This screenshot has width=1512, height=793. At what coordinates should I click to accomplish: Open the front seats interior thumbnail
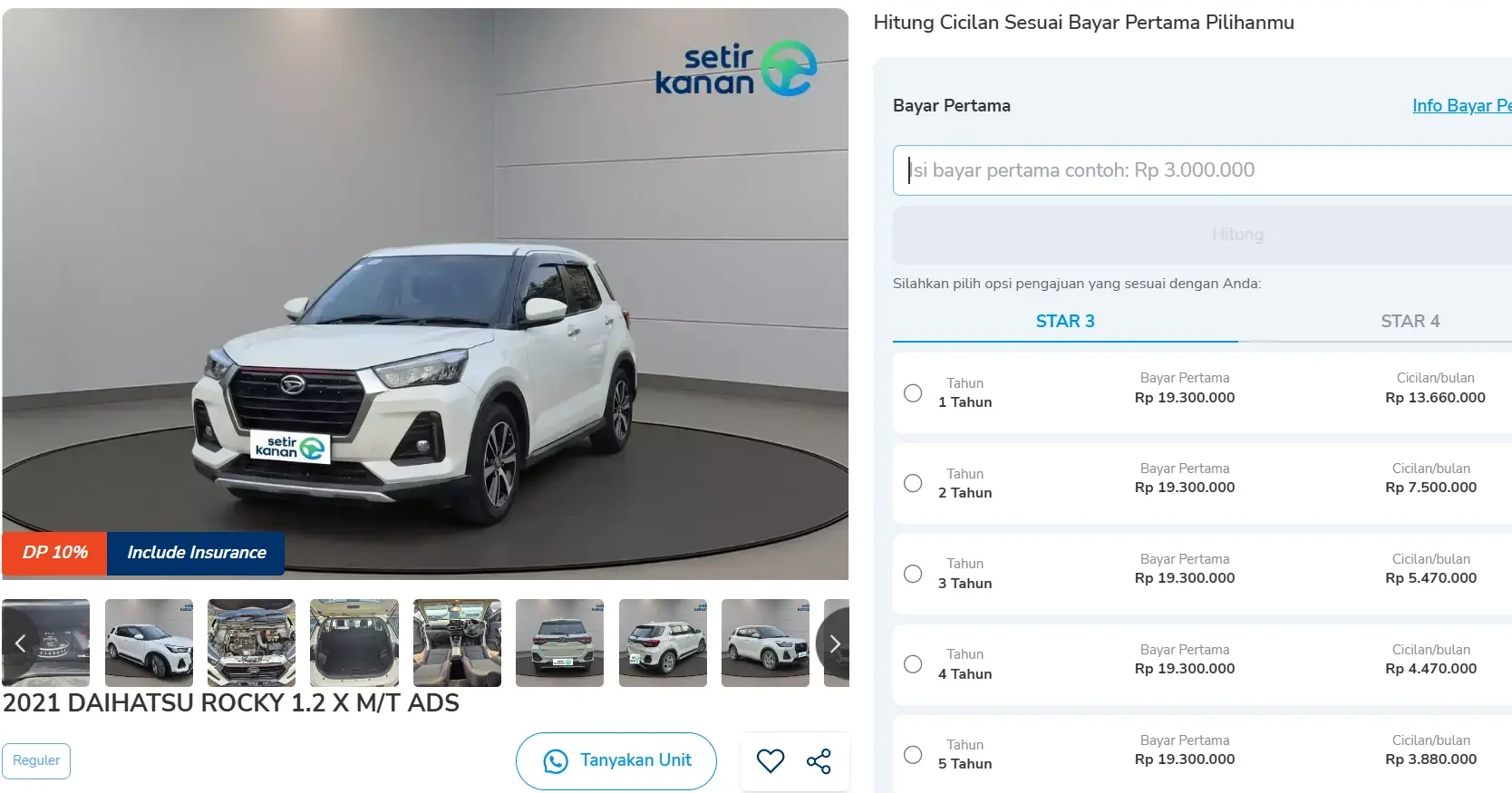pyautogui.click(x=457, y=643)
